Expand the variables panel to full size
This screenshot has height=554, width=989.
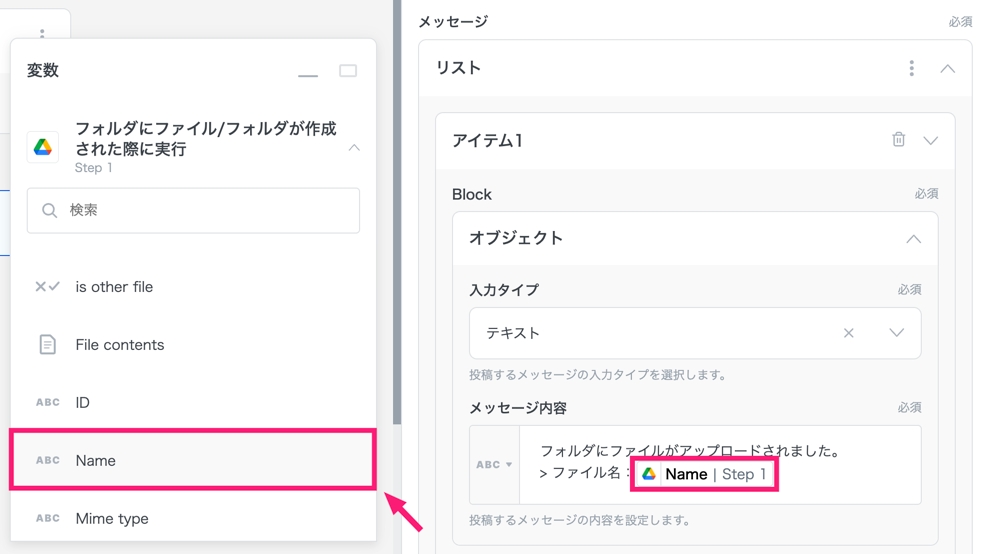tap(348, 71)
